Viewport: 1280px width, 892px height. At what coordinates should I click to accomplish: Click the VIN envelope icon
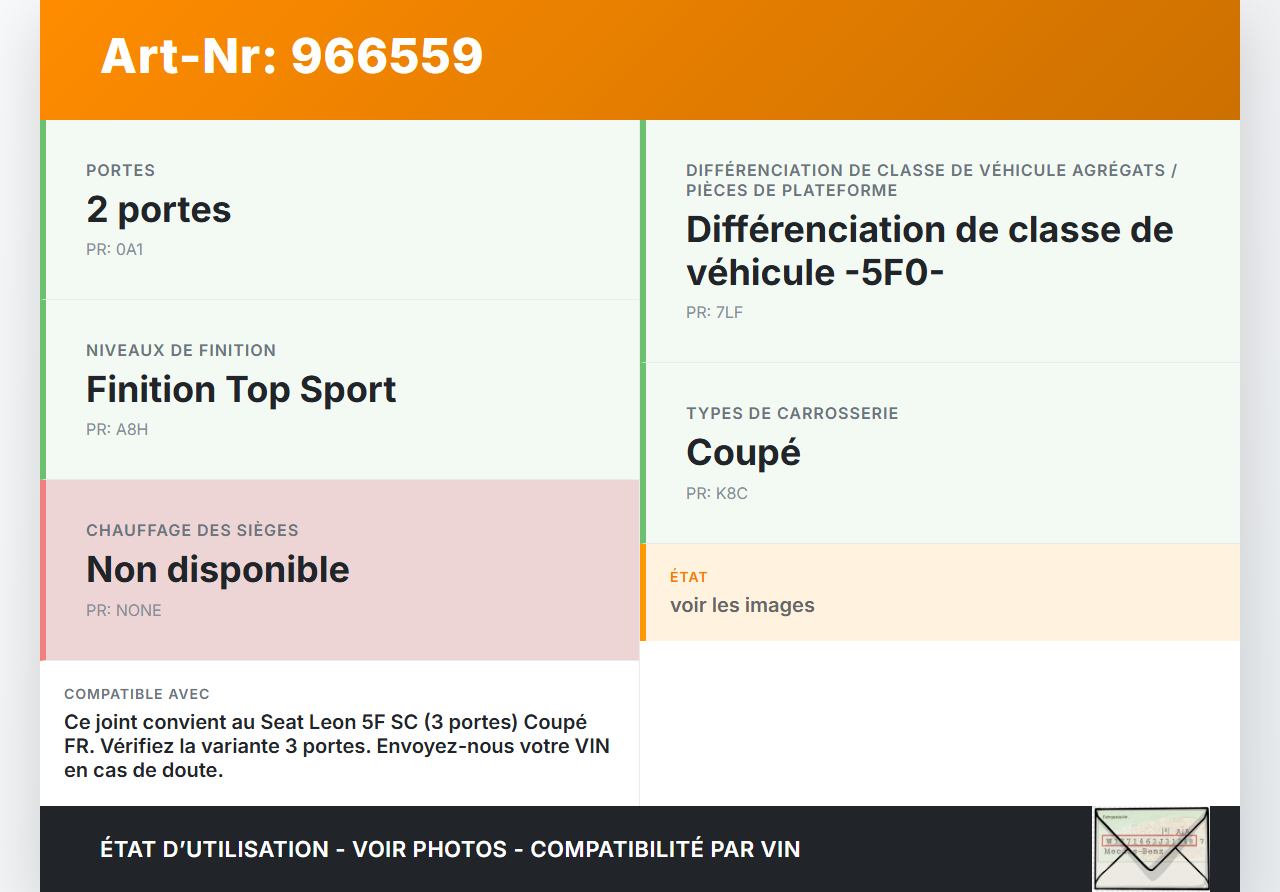click(1150, 848)
